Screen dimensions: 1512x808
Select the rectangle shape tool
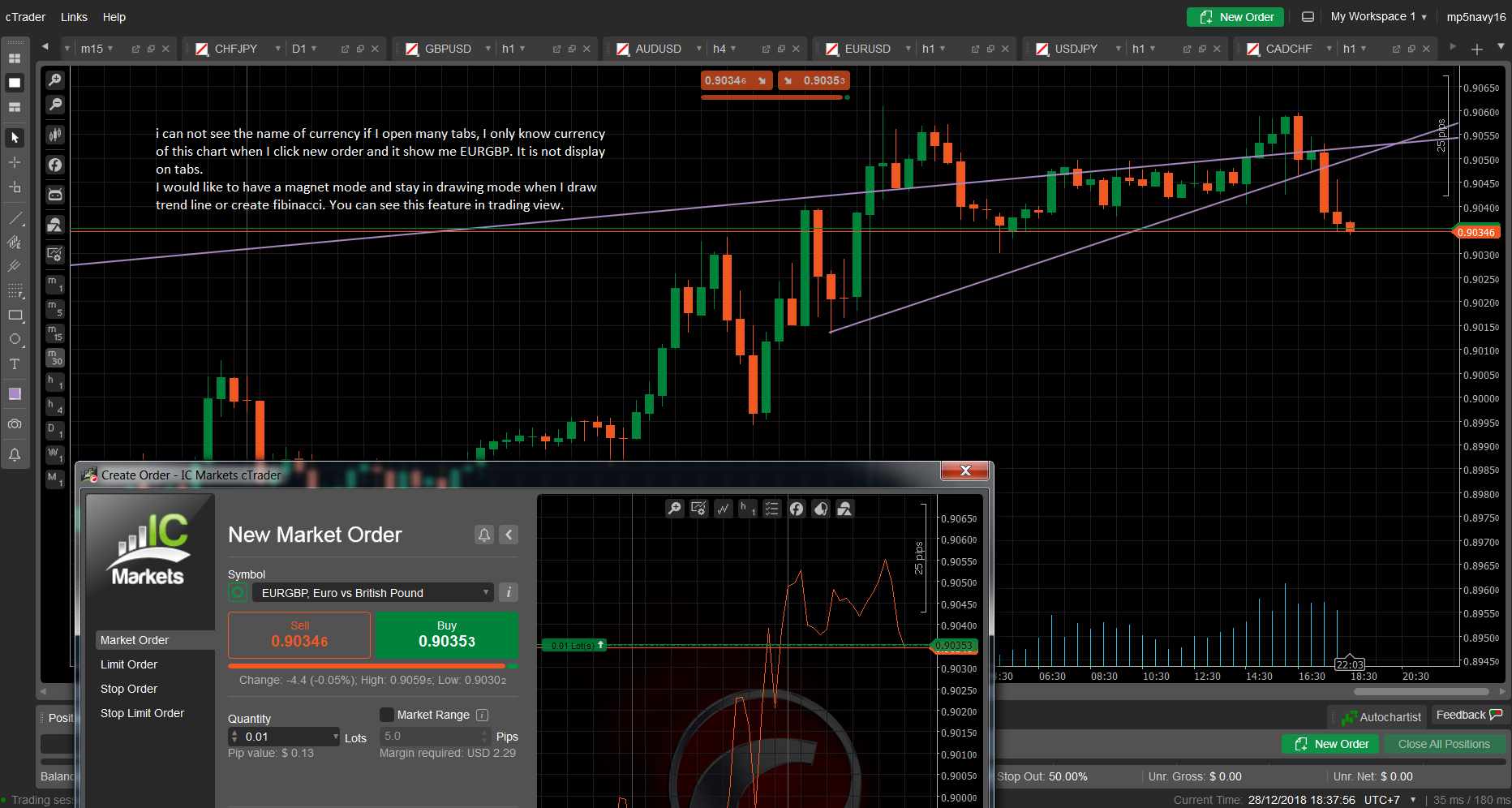(15, 315)
